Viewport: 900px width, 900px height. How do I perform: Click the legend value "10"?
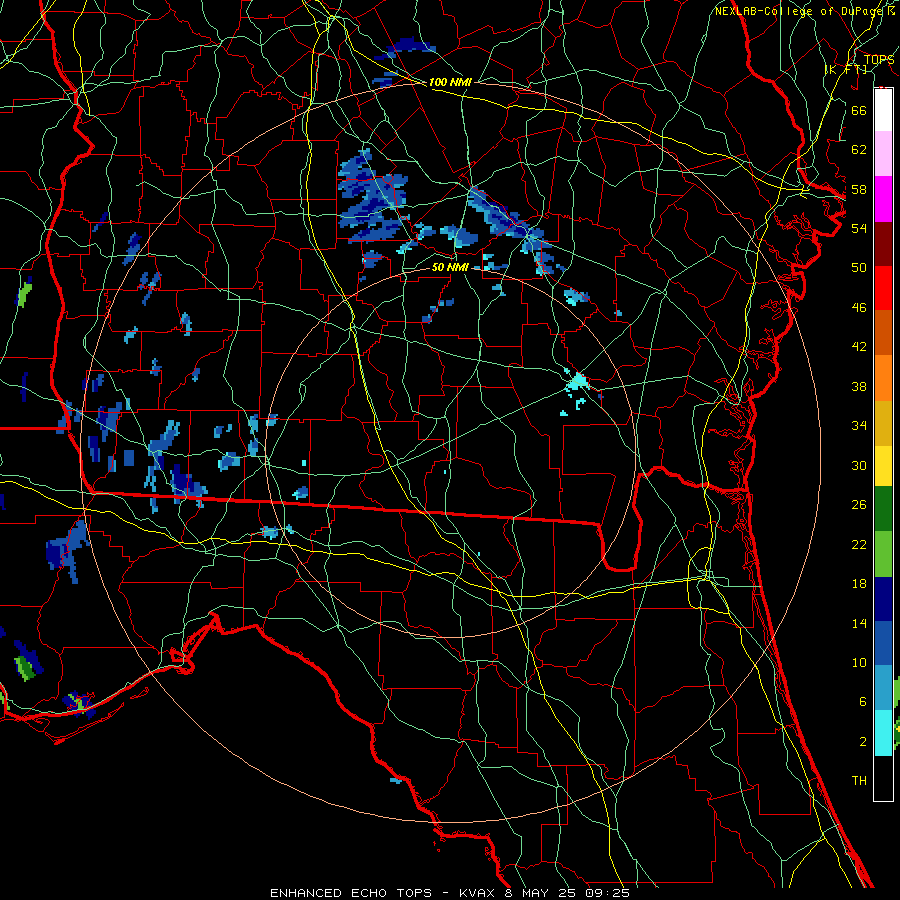coord(859,662)
